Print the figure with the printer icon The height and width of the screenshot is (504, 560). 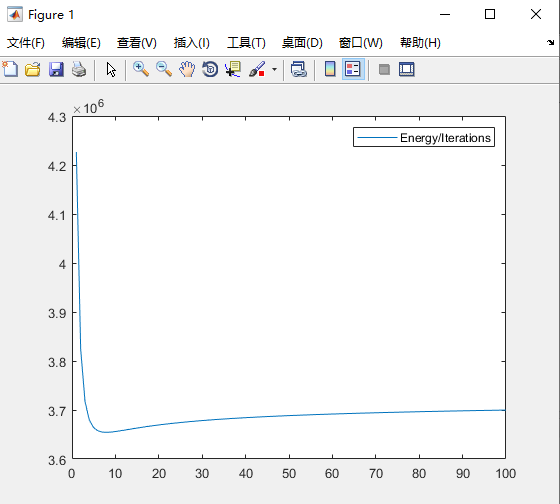[79, 69]
